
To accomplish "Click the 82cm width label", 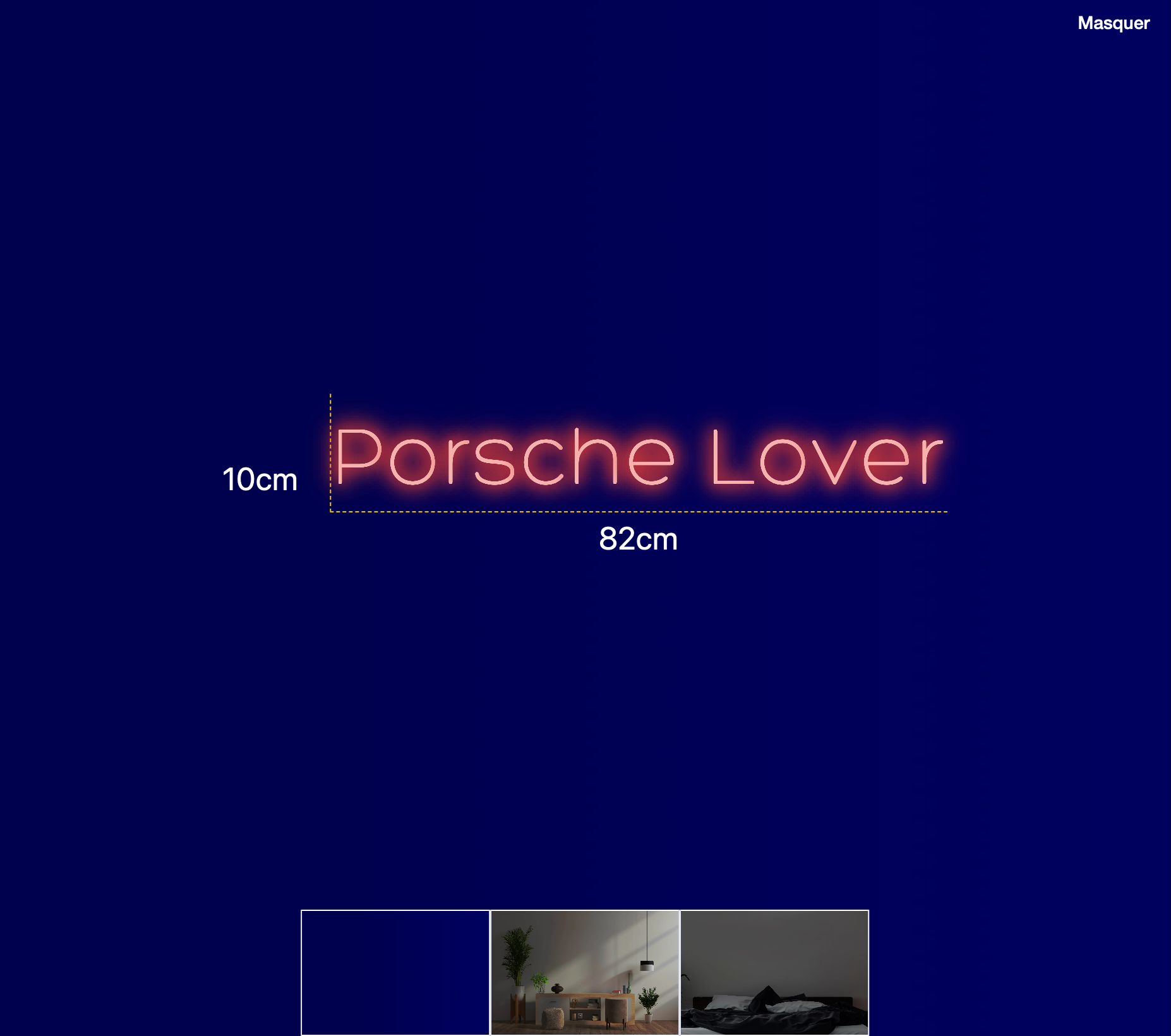I will [x=639, y=539].
